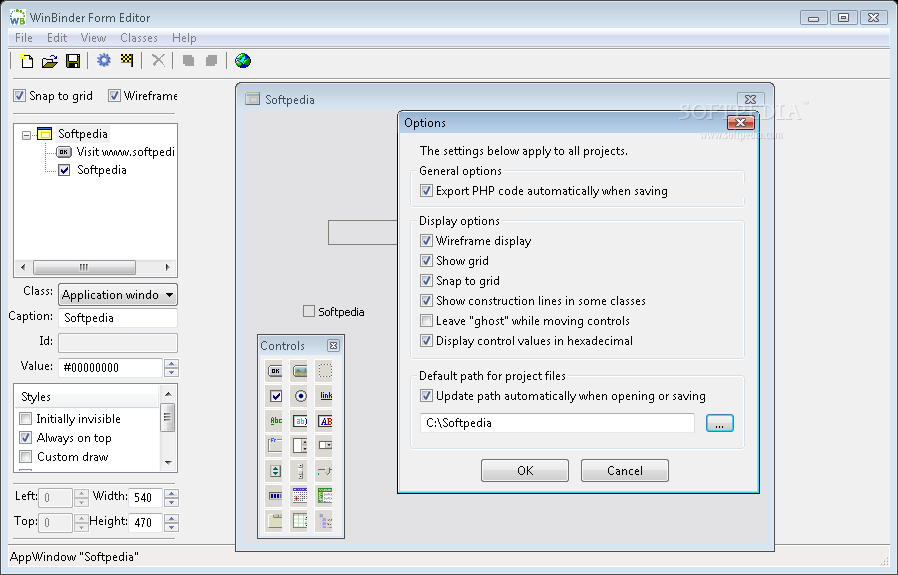The width and height of the screenshot is (898, 575).
Task: Uncheck Snap to grid in the main window's left panel
Action: pyautogui.click(x=19, y=96)
